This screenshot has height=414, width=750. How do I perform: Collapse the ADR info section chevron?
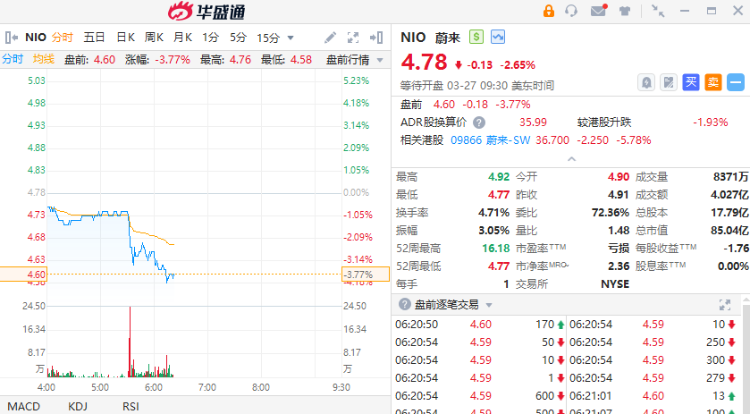click(571, 159)
